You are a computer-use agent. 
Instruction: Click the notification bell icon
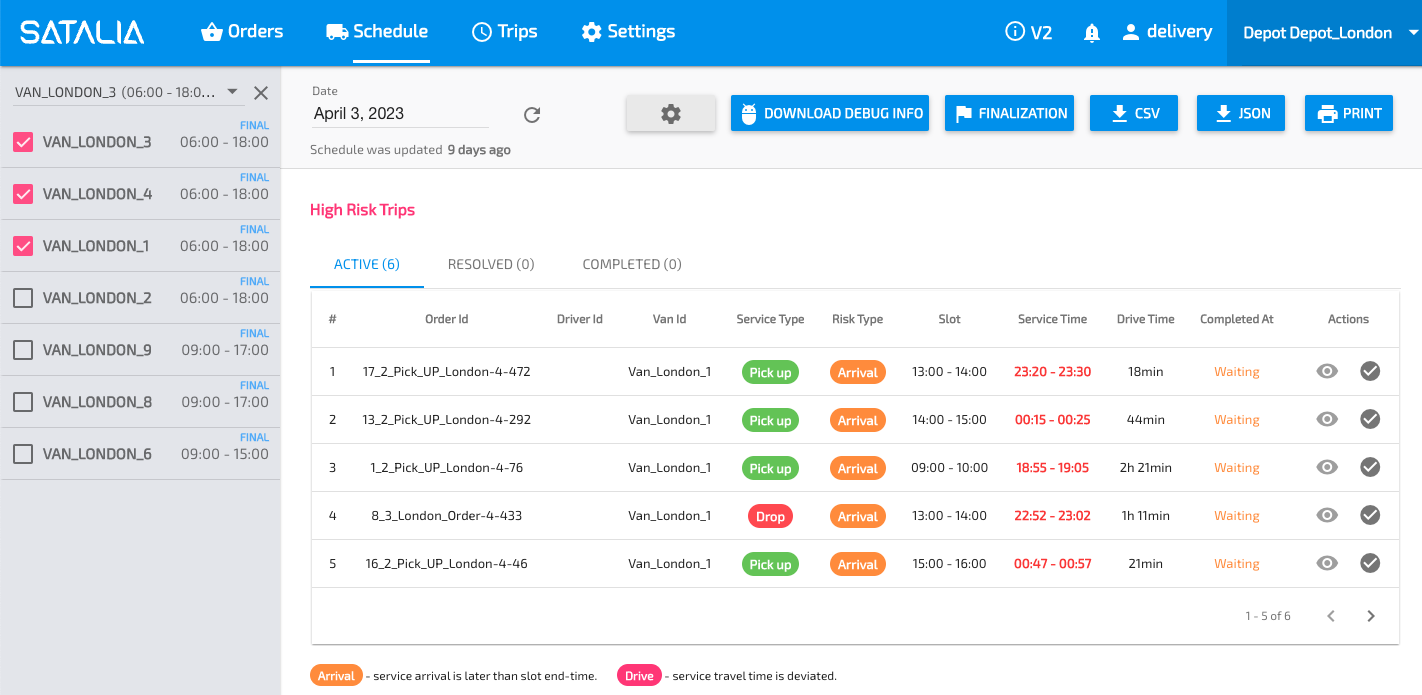[1092, 33]
